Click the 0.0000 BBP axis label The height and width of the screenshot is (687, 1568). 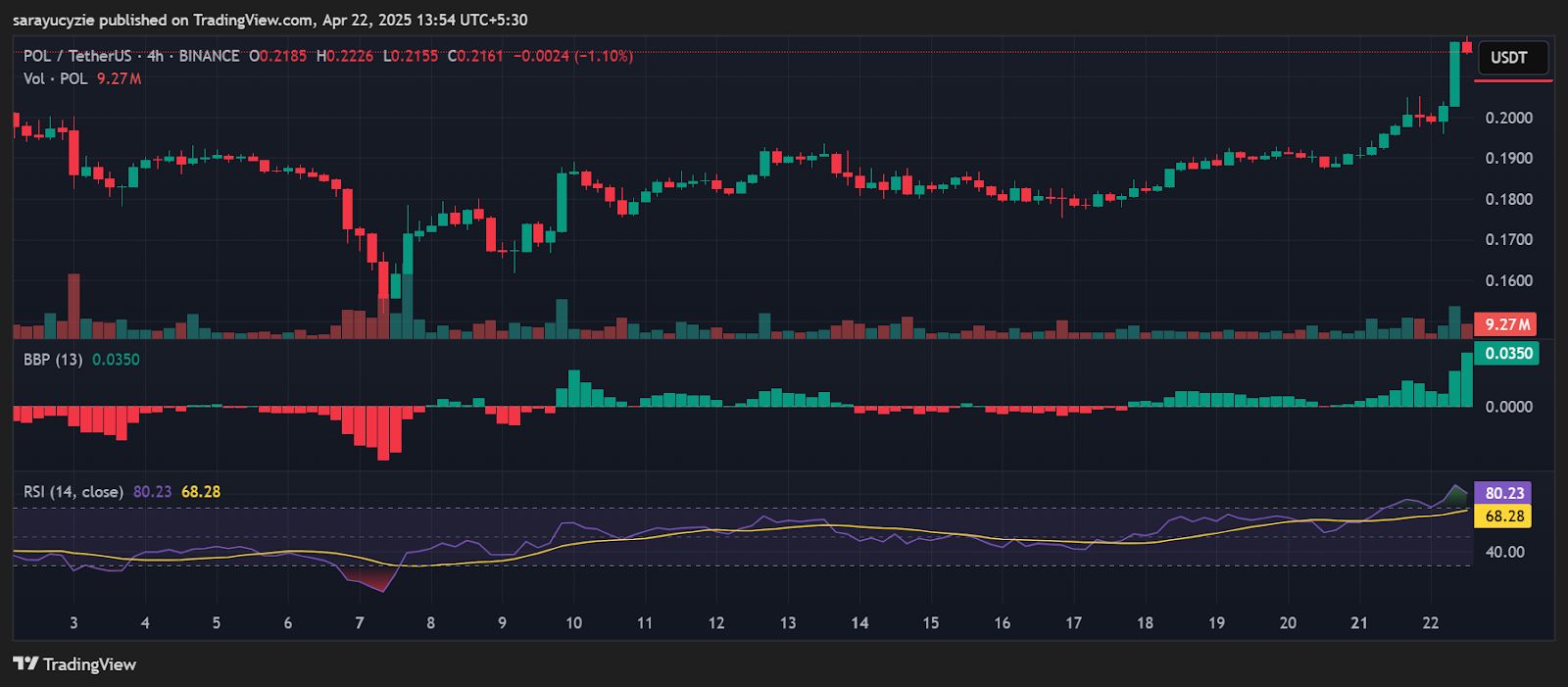[x=1508, y=407]
